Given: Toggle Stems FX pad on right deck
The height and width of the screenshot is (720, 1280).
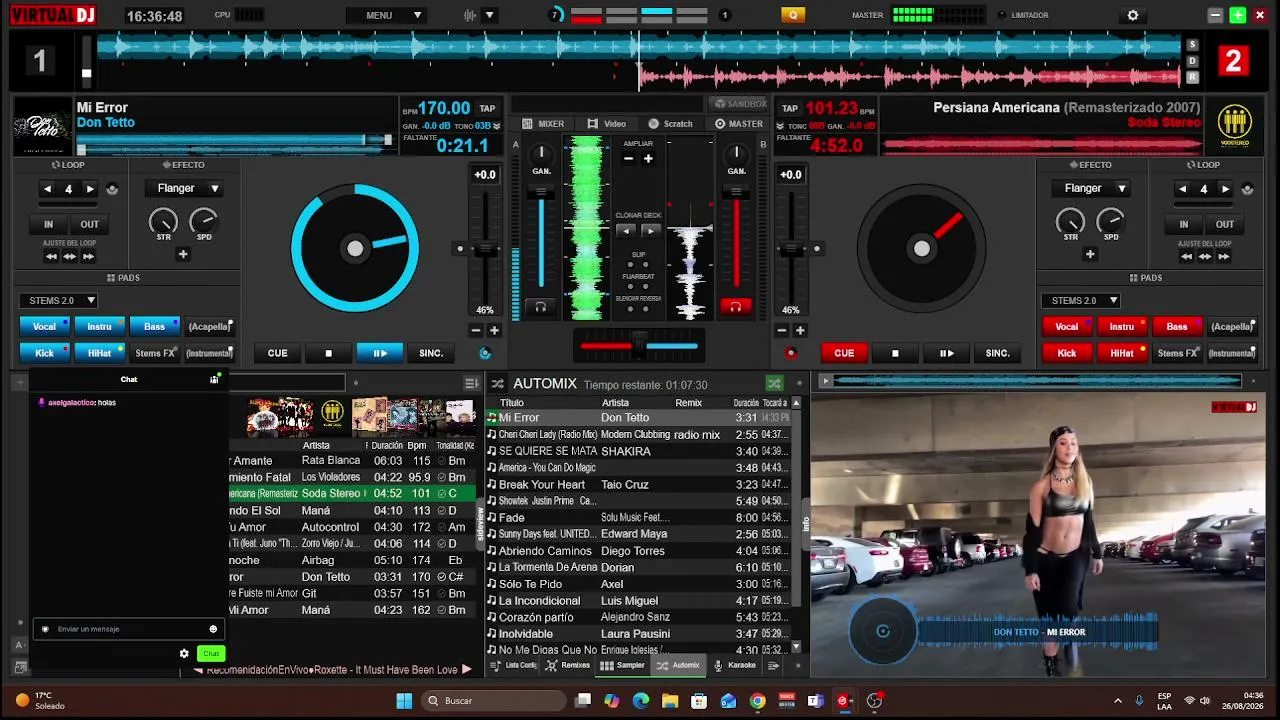Looking at the screenshot, I should (x=1177, y=353).
